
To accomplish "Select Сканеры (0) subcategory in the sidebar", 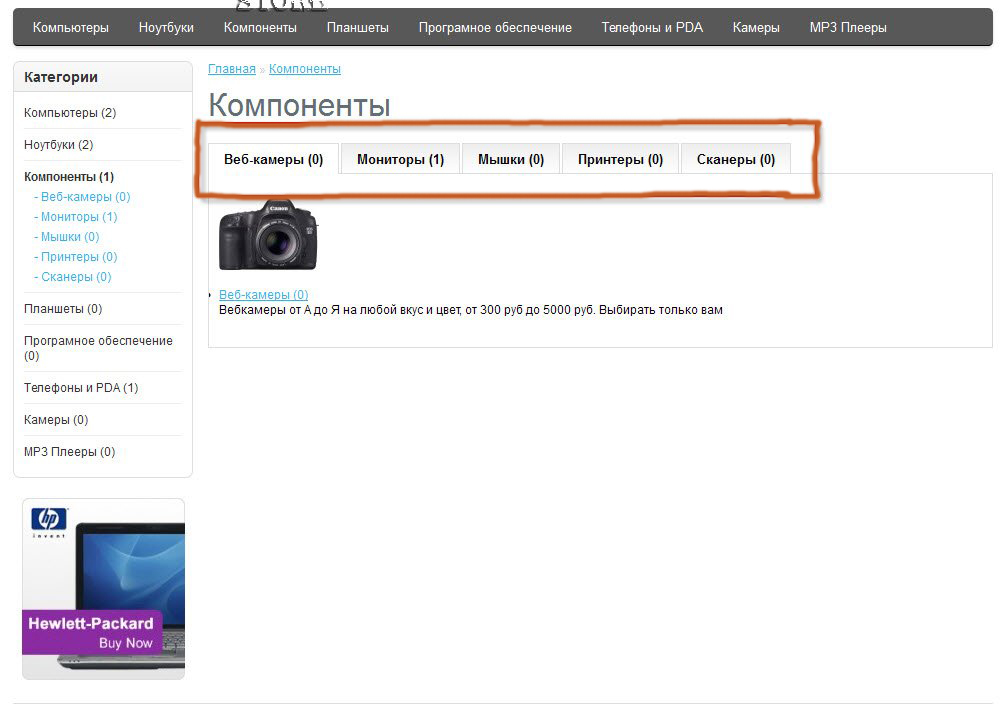I will click(x=76, y=277).
